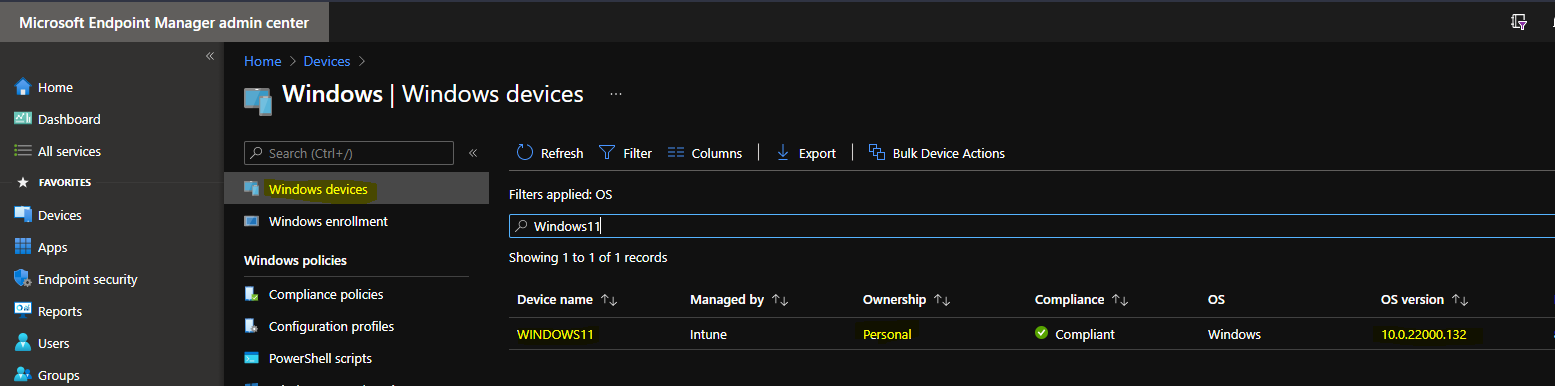This screenshot has height=386, width=1555.
Task: Click the Groups icon in sidebar
Action: tap(23, 375)
